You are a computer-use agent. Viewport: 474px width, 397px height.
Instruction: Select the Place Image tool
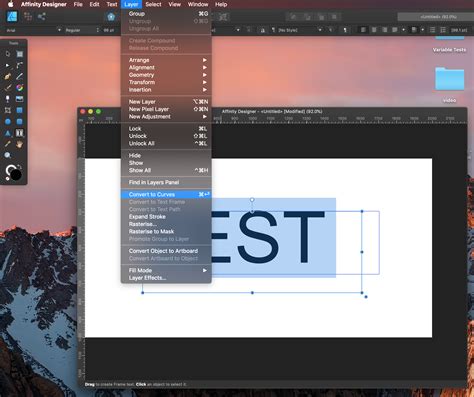(20, 99)
